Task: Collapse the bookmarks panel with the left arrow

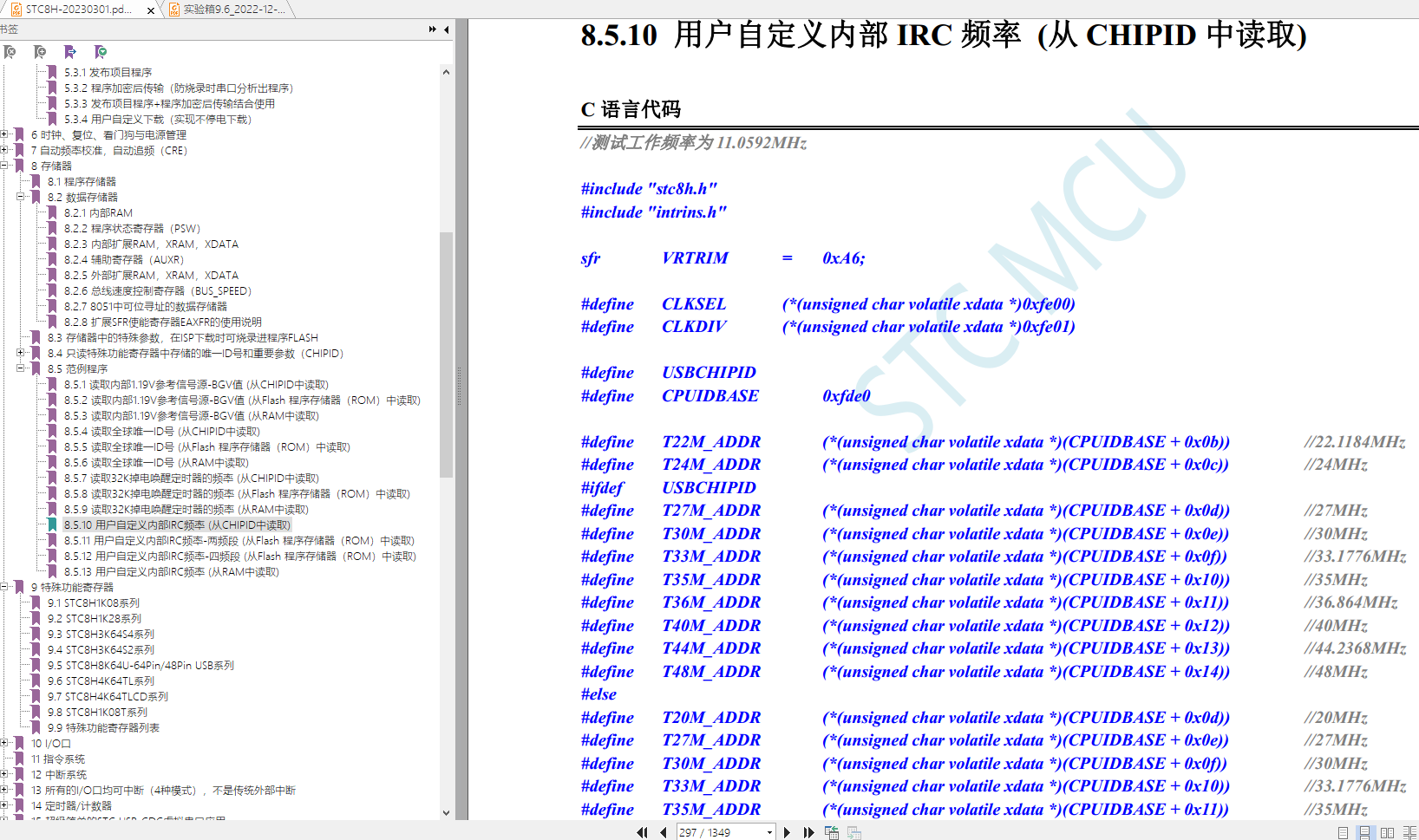Action: (447, 29)
